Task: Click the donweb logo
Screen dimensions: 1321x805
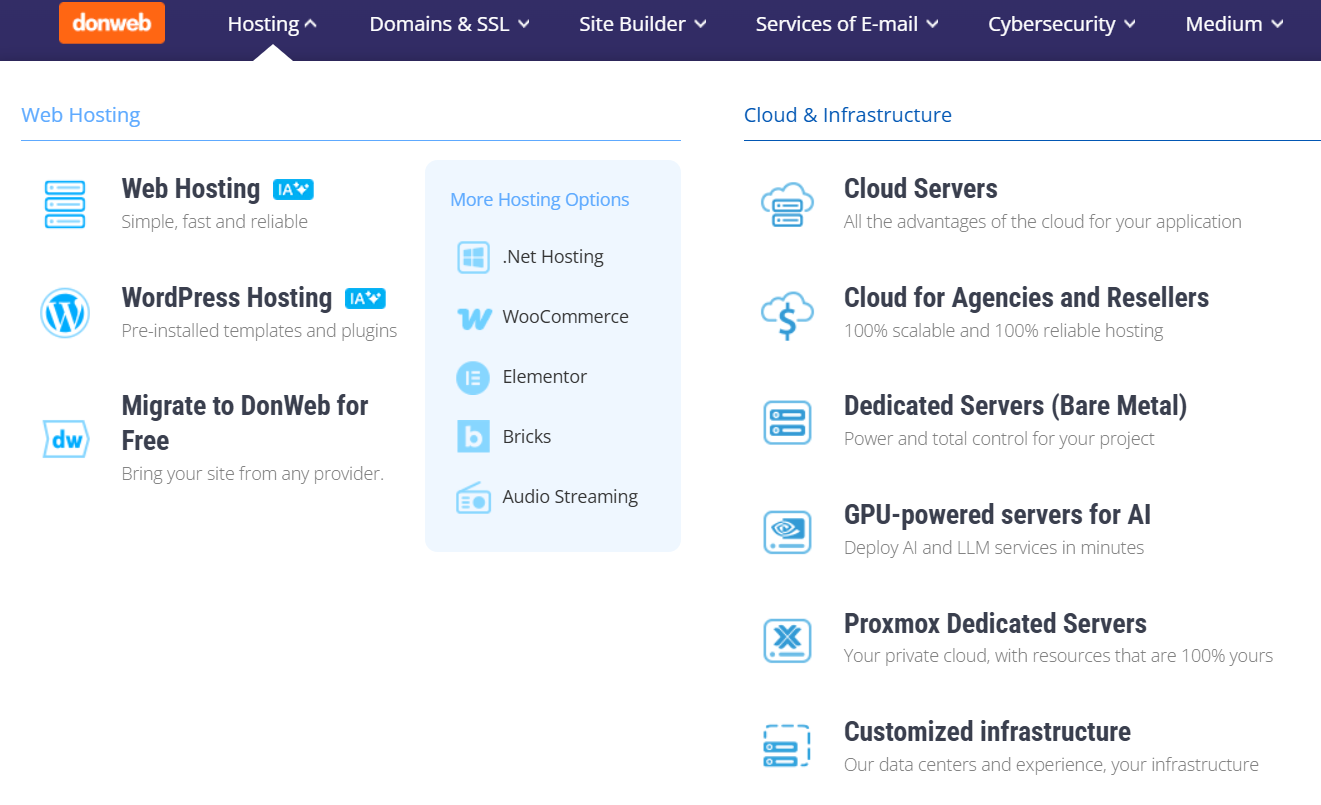Action: tap(112, 23)
